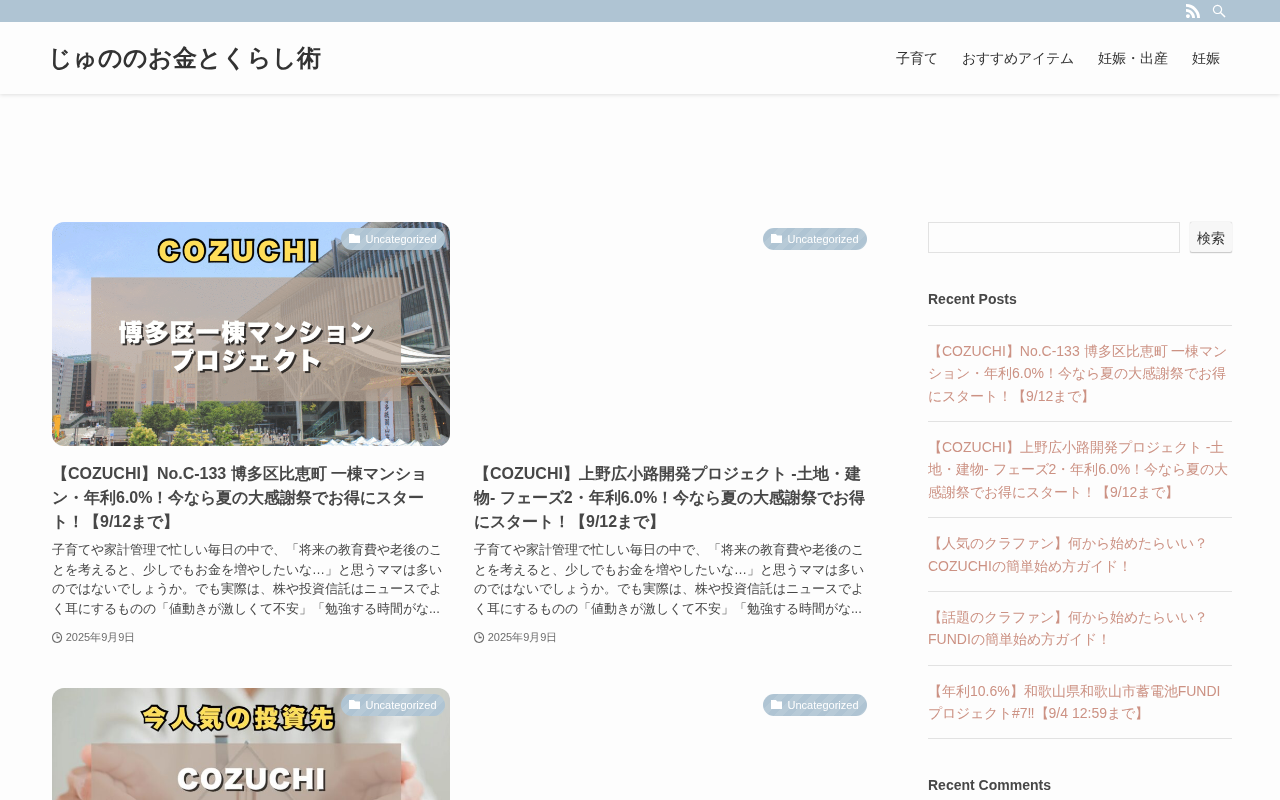1280x800 pixels.
Task: Click Uncategorized tag on the 今人気の投資先 thumbnail
Action: [x=393, y=705]
